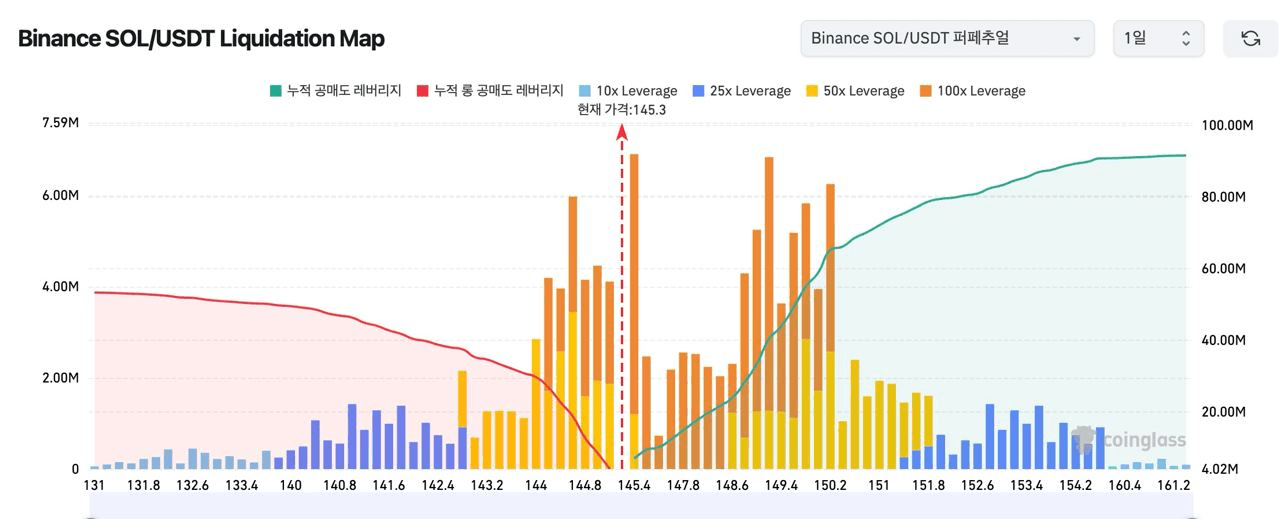Click the 현재 가격:145.3 label
The height and width of the screenshot is (519, 1280).
pos(621,109)
